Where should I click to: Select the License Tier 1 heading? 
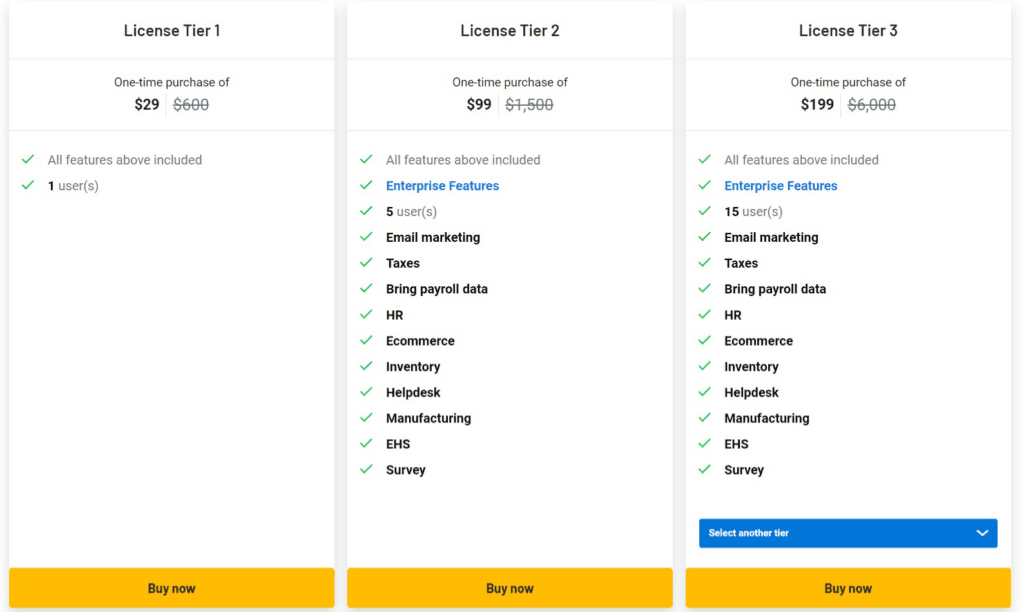[172, 31]
